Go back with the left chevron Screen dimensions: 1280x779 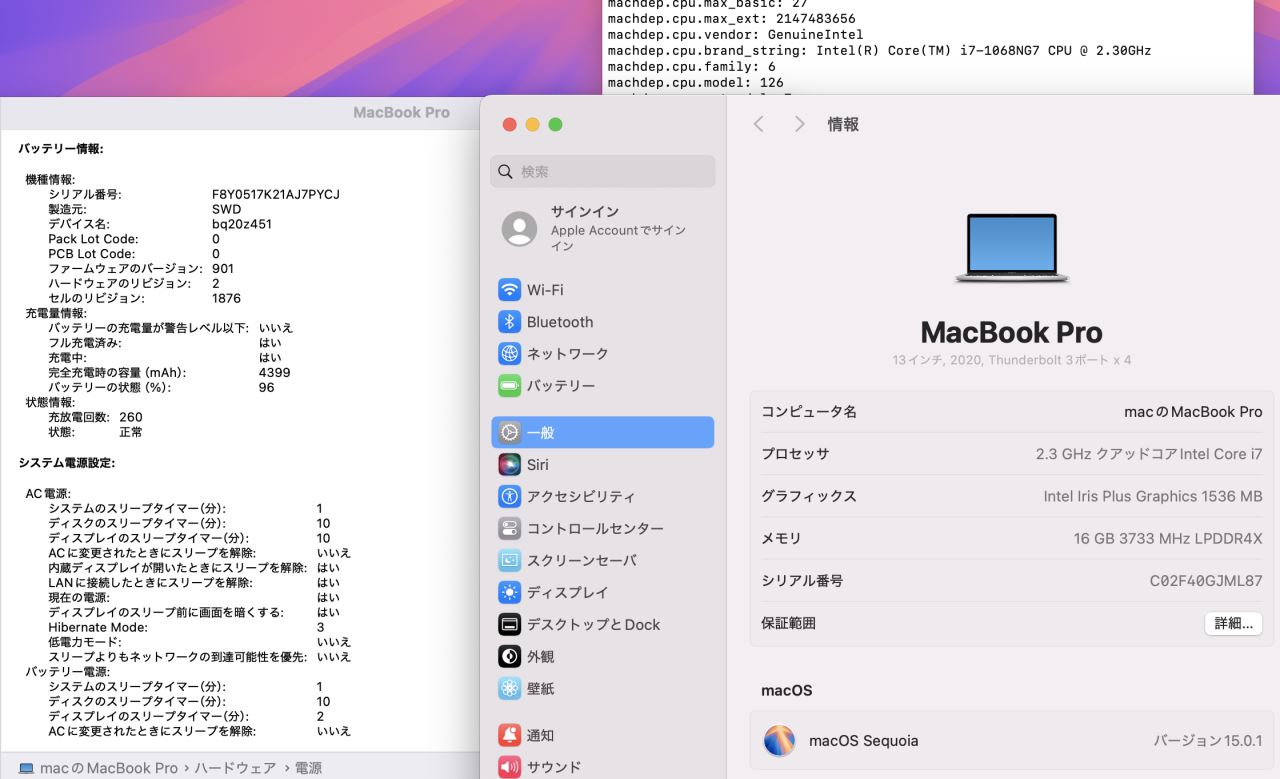(x=758, y=124)
